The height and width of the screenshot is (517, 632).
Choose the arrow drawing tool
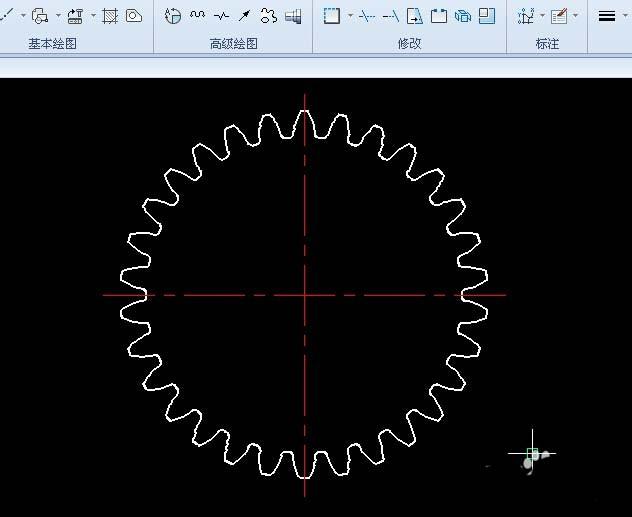coord(244,16)
